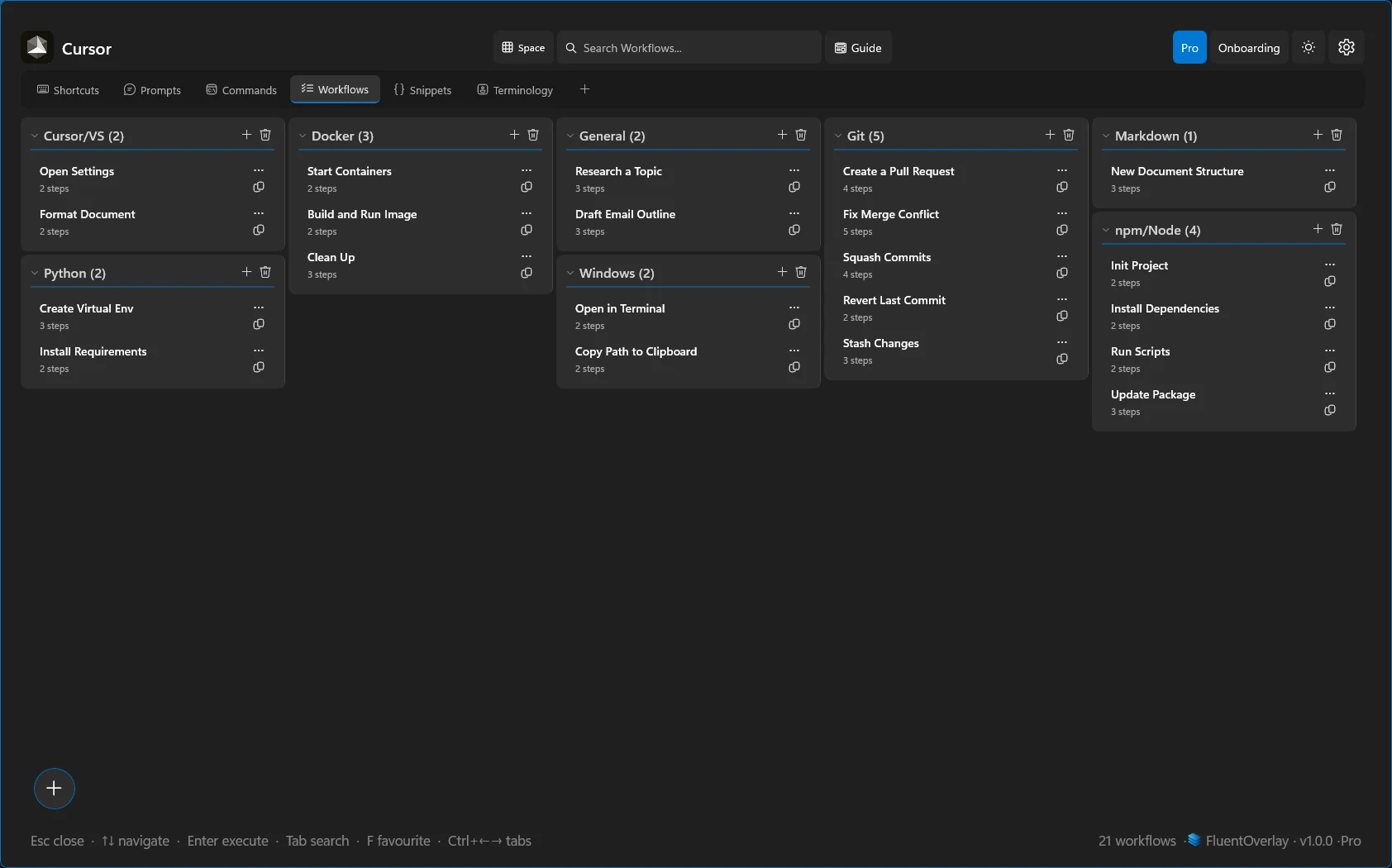Collapse the Git category

[837, 136]
